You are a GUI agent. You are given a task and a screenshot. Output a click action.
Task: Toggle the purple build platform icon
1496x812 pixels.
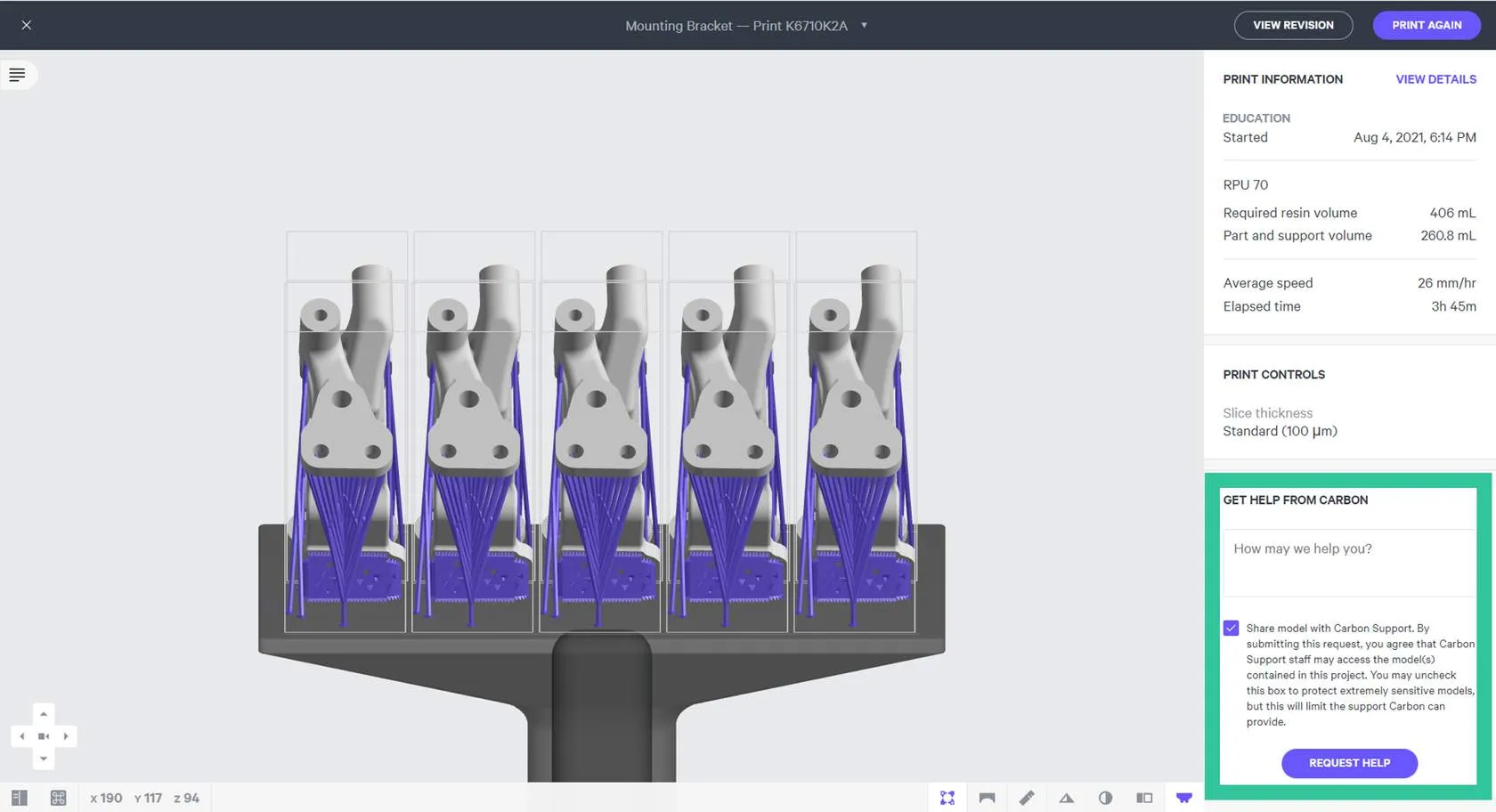(1184, 798)
